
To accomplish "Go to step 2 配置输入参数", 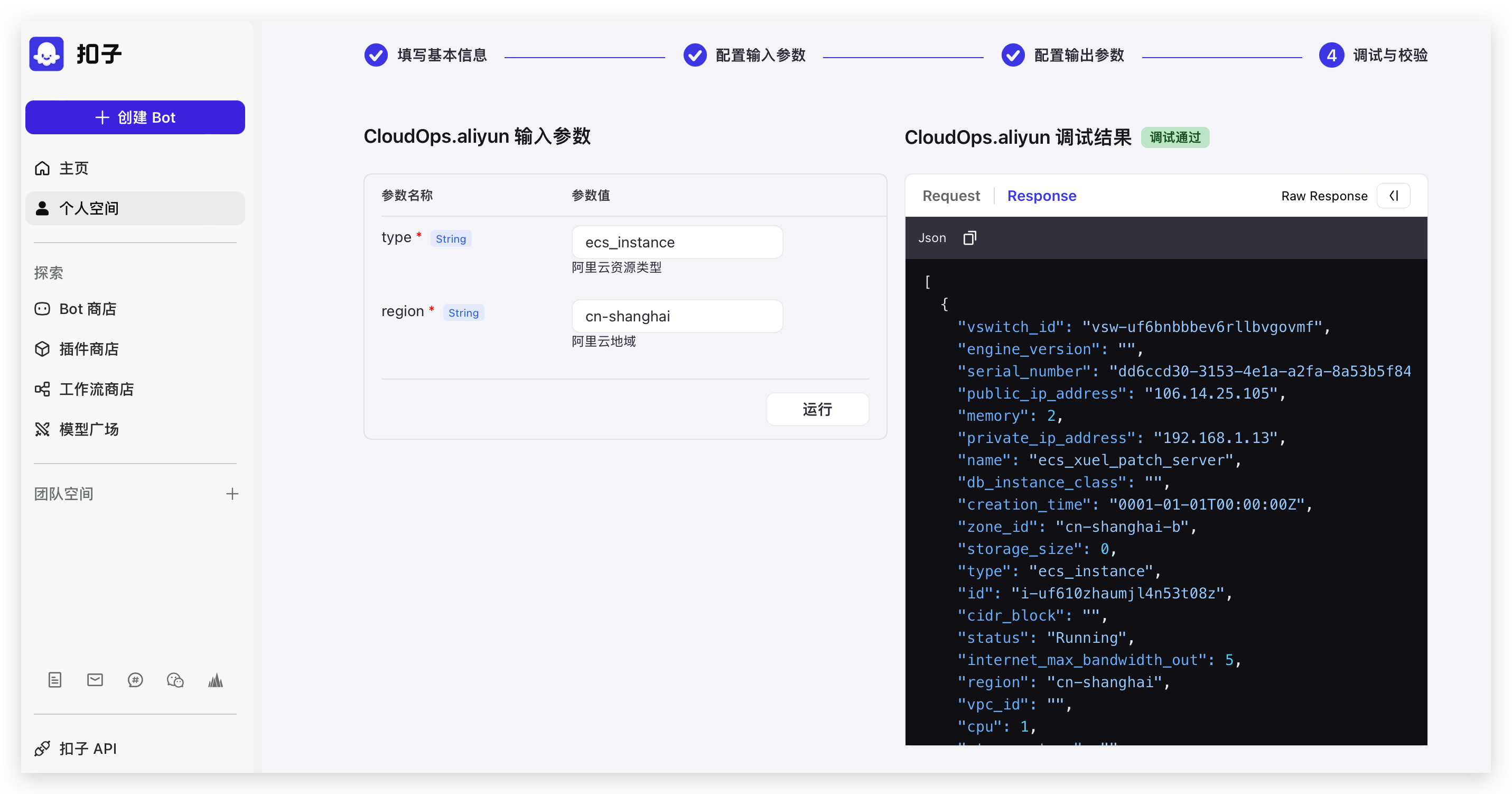I will tap(744, 55).
